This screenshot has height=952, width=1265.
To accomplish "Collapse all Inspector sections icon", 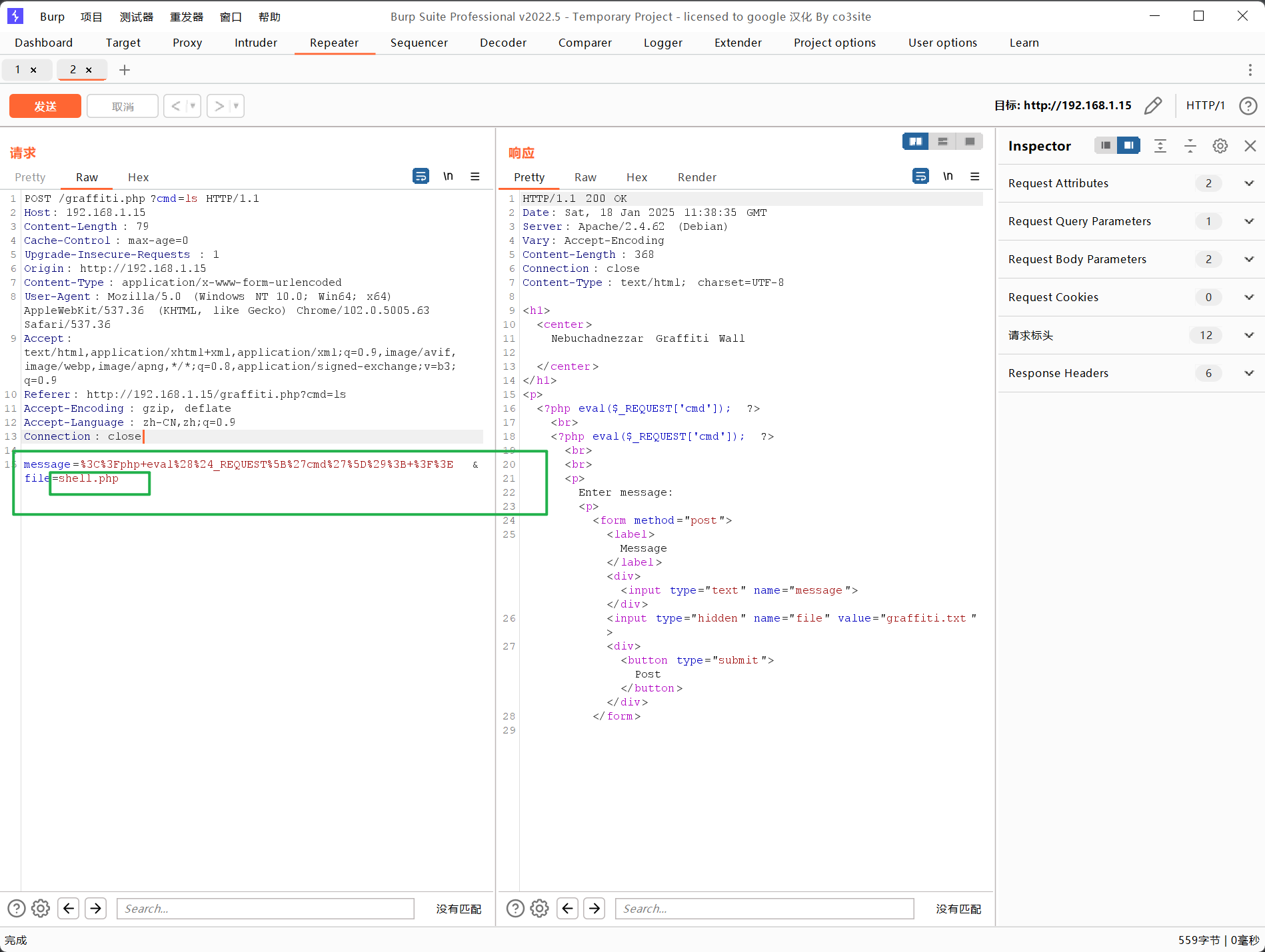I will tap(1190, 146).
